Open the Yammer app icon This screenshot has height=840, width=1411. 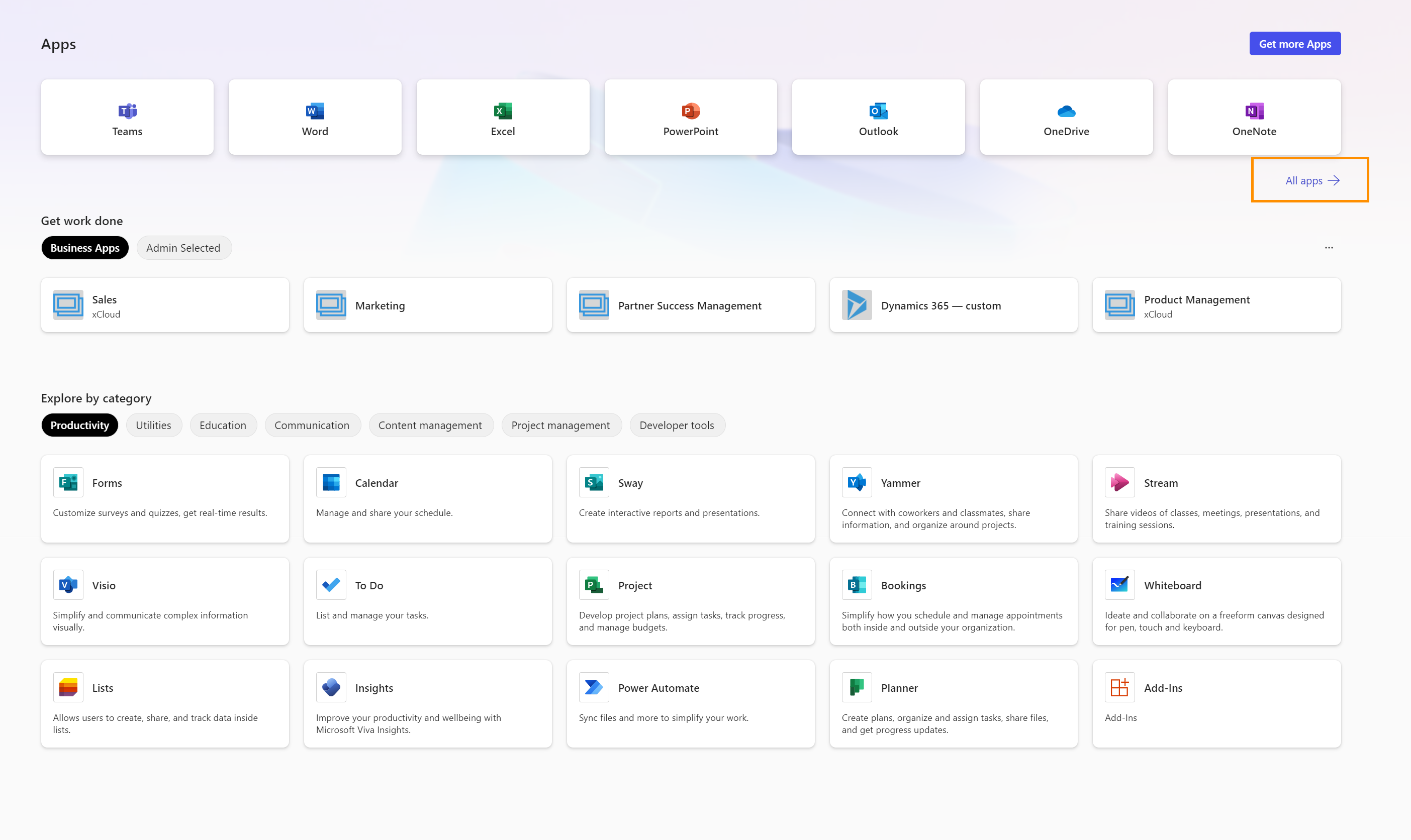click(x=856, y=482)
